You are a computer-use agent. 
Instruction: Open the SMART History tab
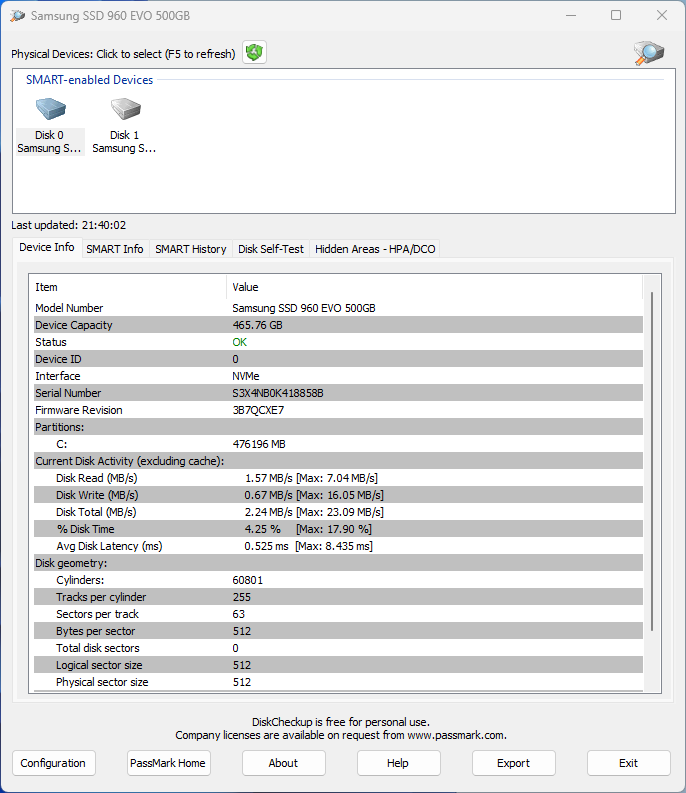pos(191,249)
